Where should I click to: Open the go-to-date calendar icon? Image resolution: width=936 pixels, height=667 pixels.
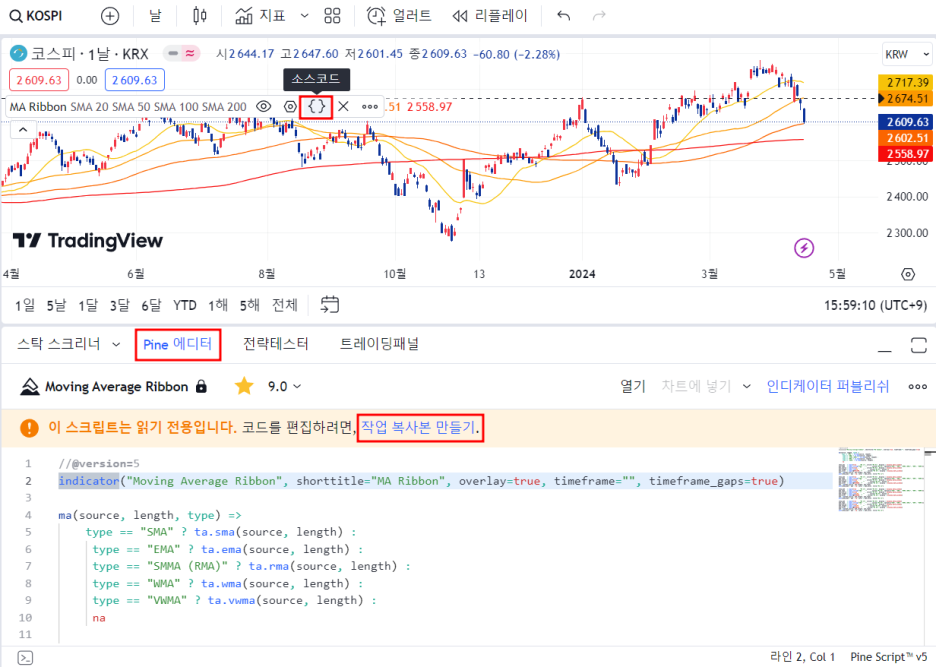(330, 305)
